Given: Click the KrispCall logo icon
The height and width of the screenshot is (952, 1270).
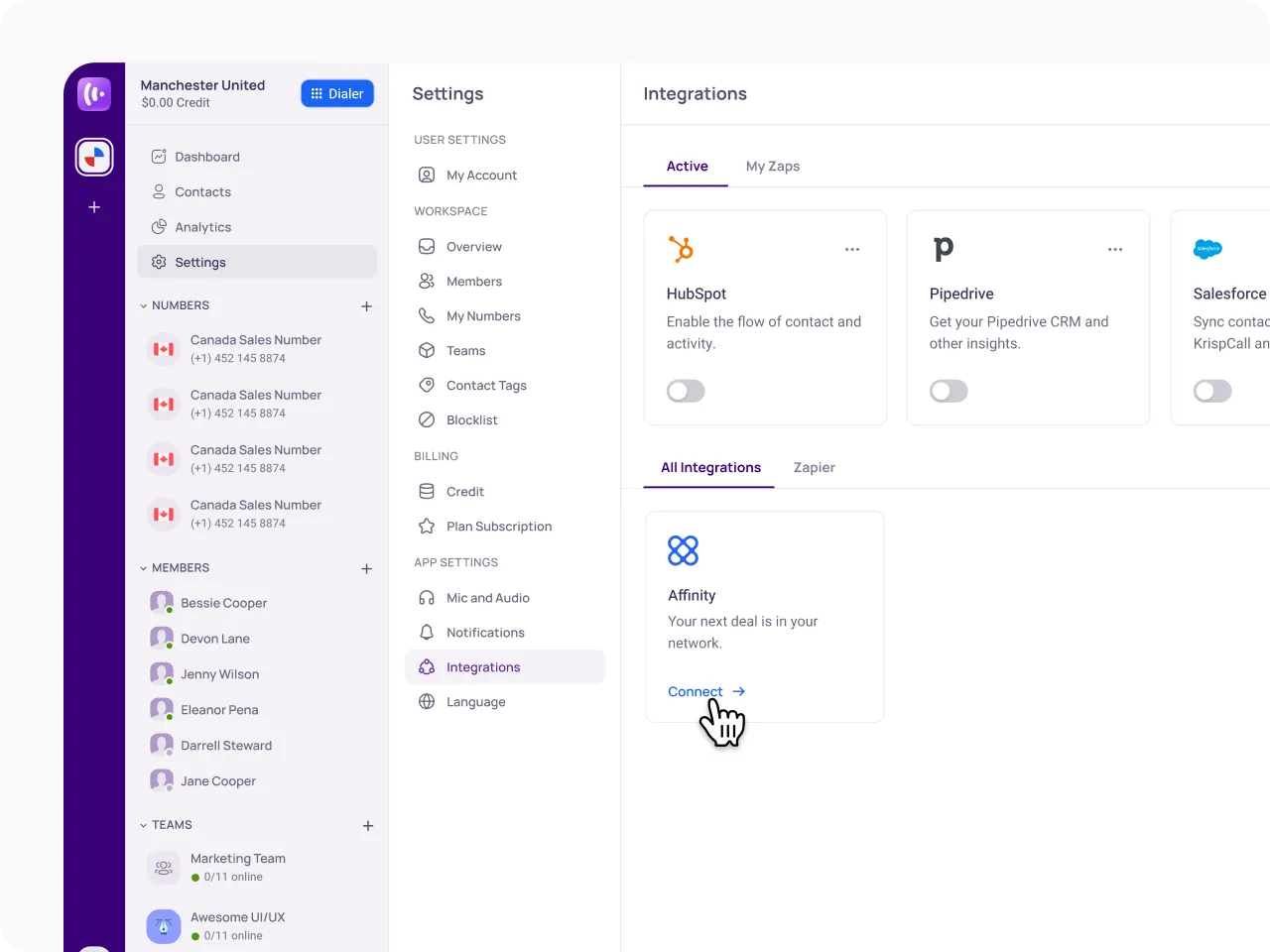Looking at the screenshot, I should [x=94, y=94].
